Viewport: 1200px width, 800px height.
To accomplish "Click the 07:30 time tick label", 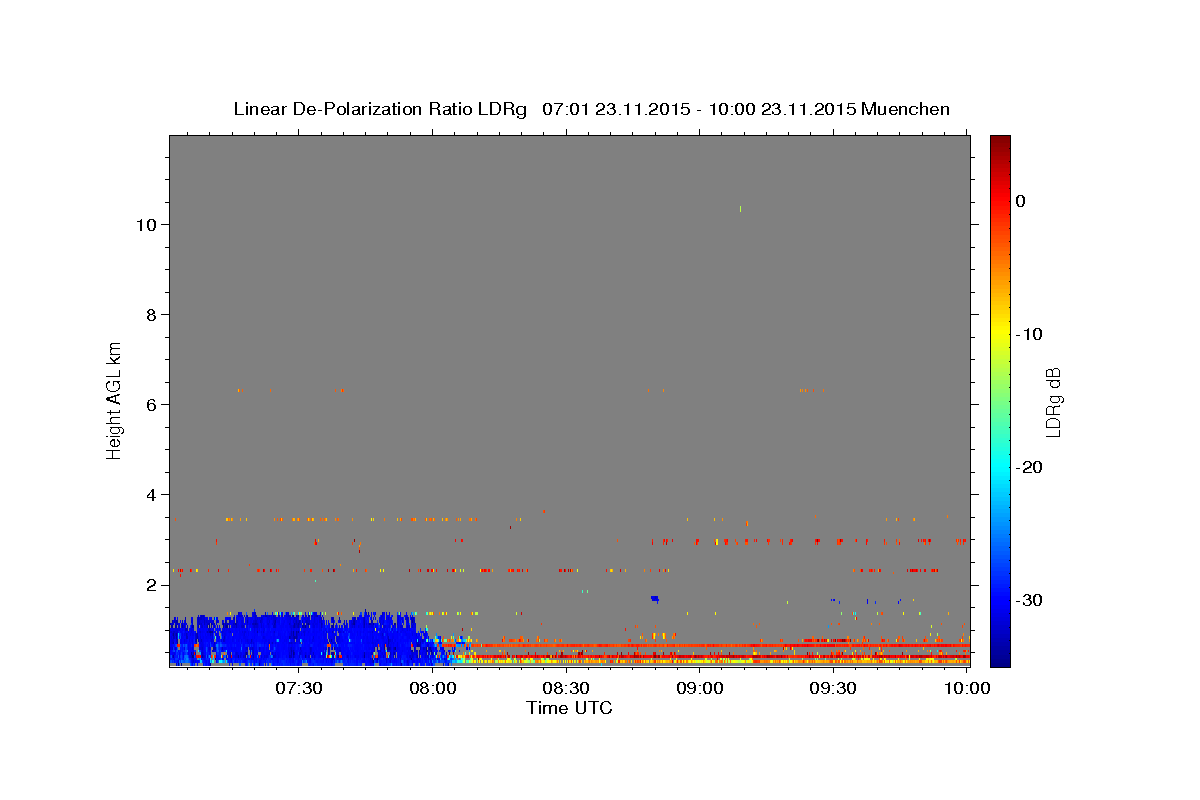I will [x=299, y=688].
